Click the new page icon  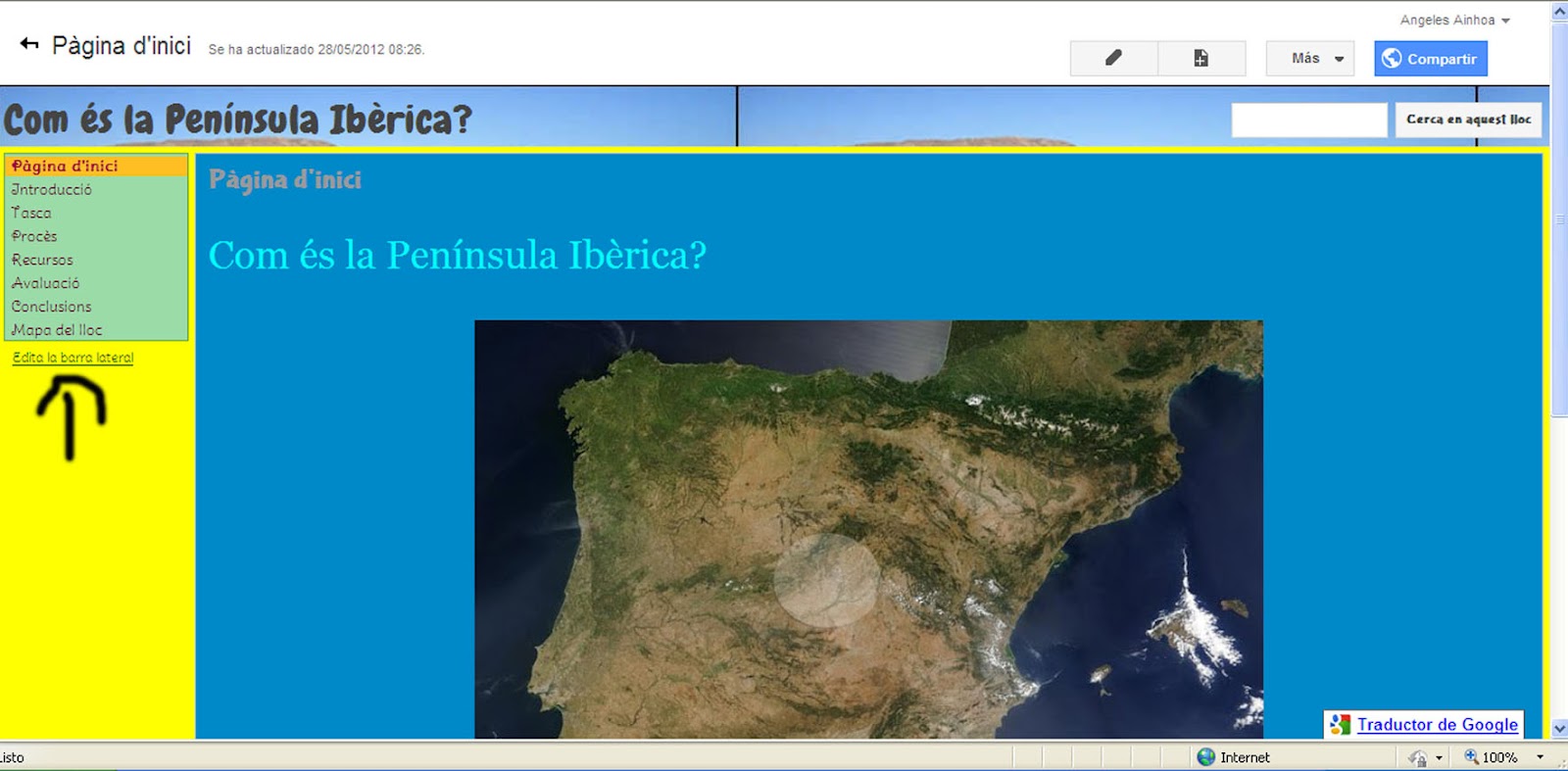tap(1201, 58)
